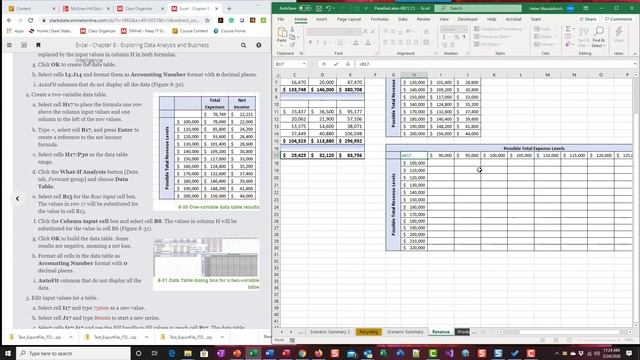Screen dimensions: 640x360
Task: Click the Undo arrow in Excel title bar
Action: coord(328,8)
